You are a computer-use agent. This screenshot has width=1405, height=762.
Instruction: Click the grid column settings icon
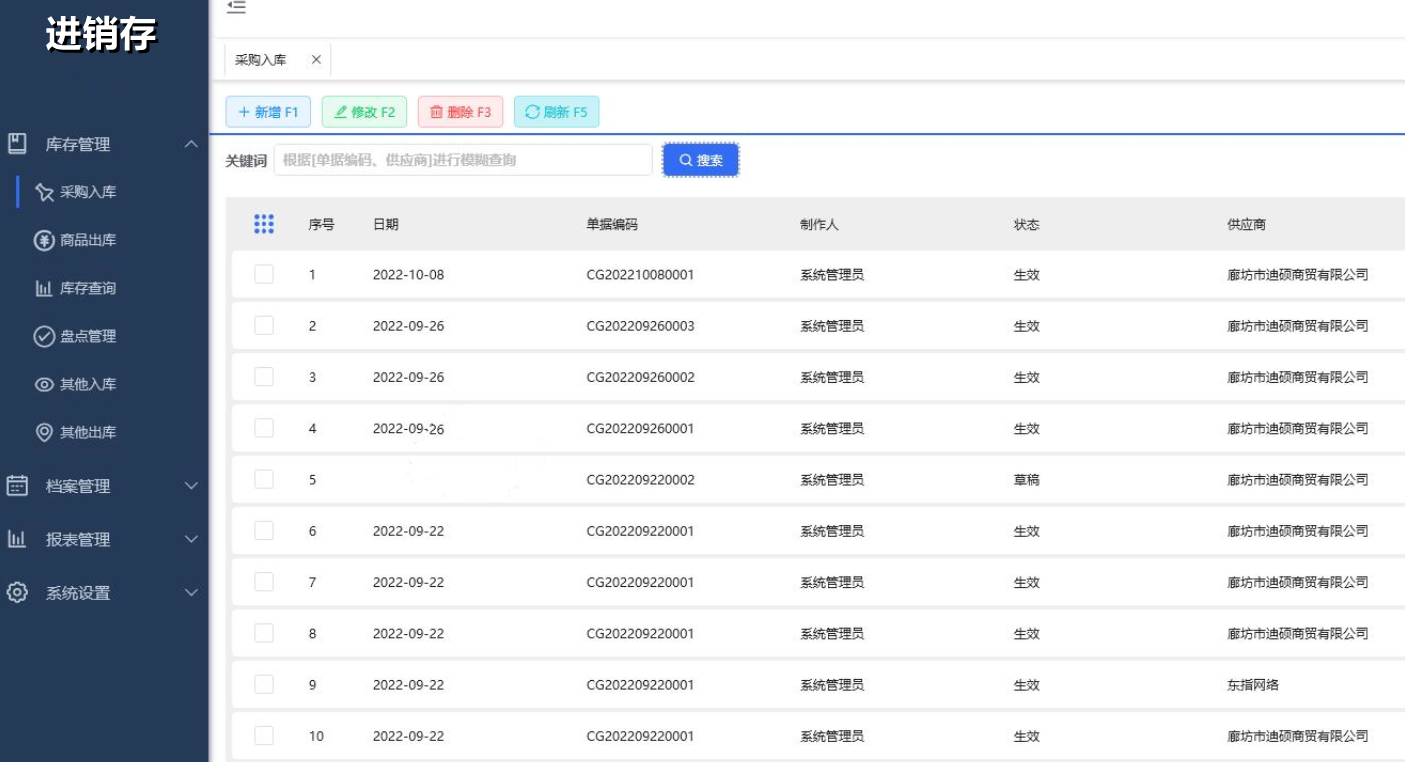coord(264,224)
